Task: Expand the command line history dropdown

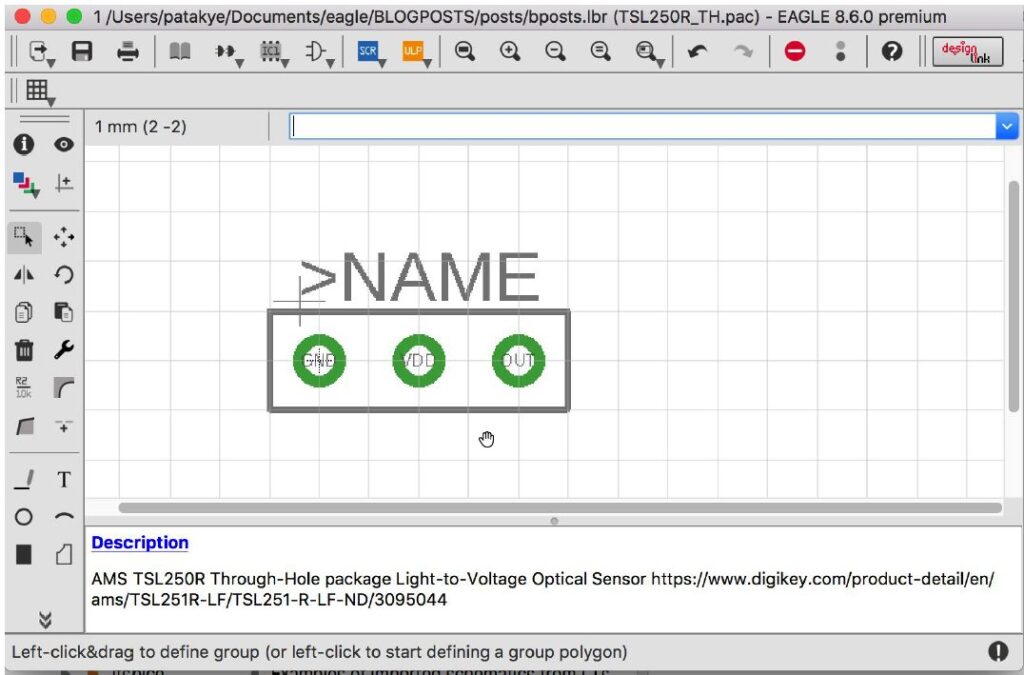Action: click(1006, 126)
